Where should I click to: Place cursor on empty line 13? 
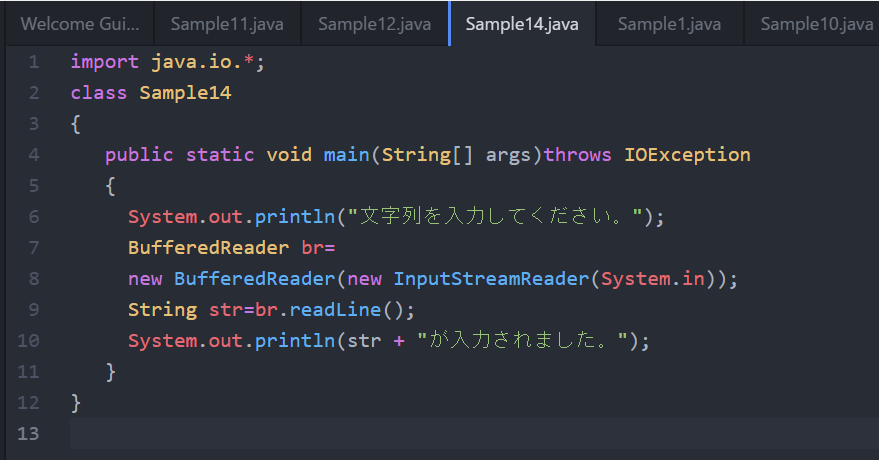(x=474, y=434)
